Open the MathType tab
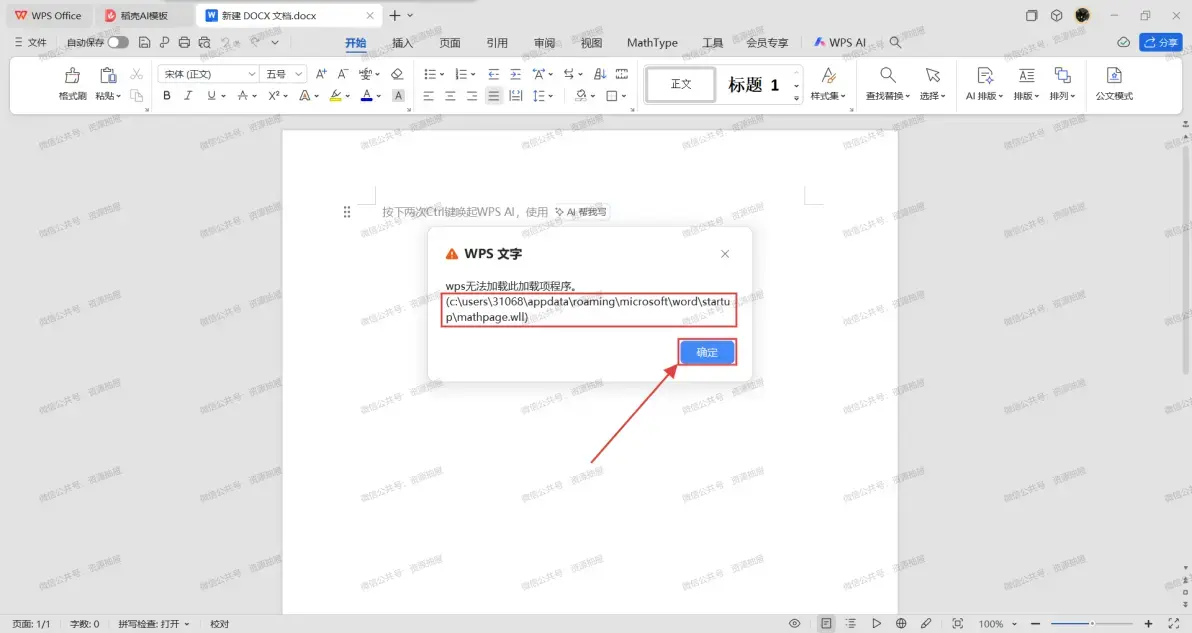The height and width of the screenshot is (633, 1192). 651,43
